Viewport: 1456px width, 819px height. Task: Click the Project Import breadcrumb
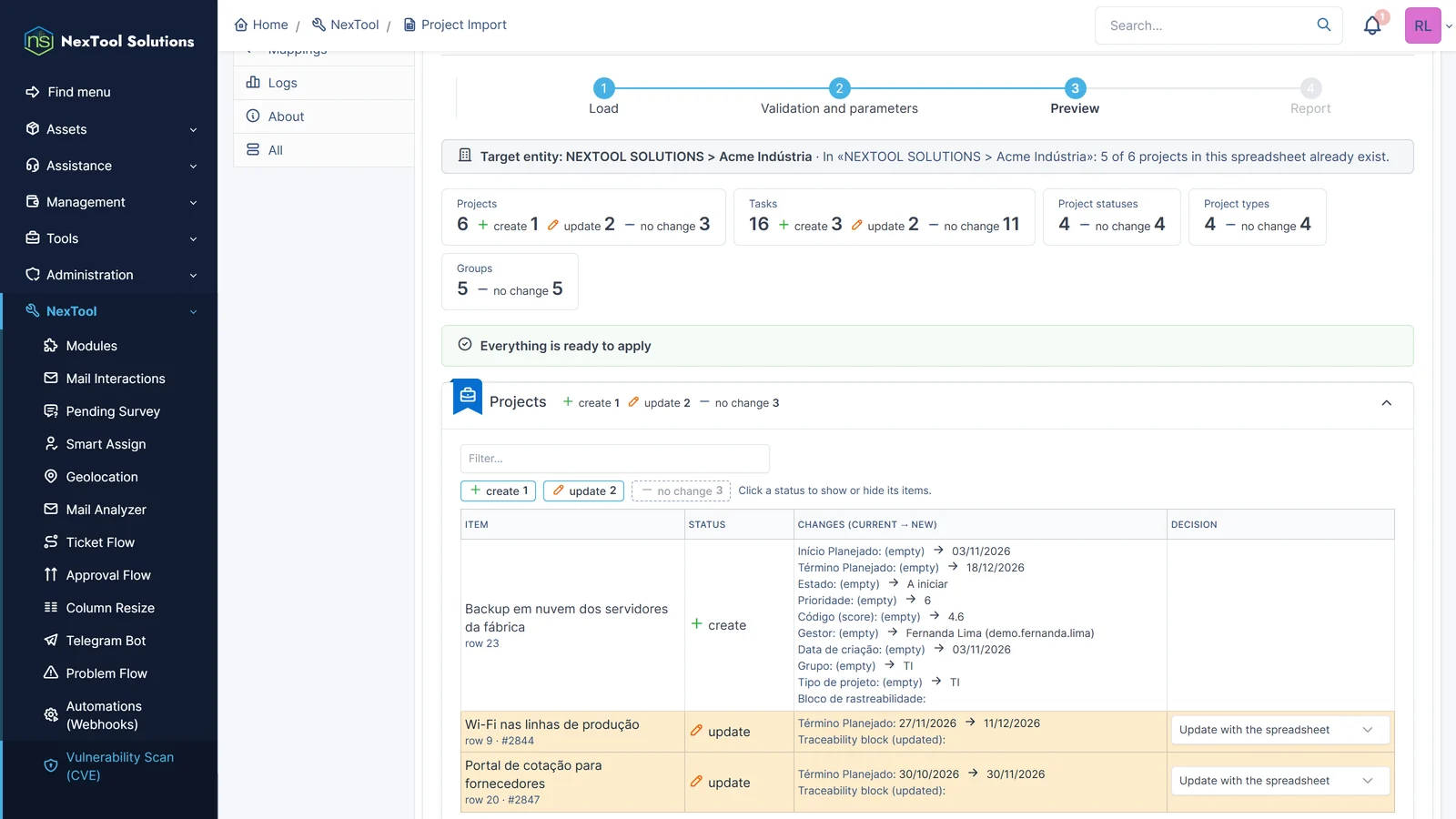point(455,25)
